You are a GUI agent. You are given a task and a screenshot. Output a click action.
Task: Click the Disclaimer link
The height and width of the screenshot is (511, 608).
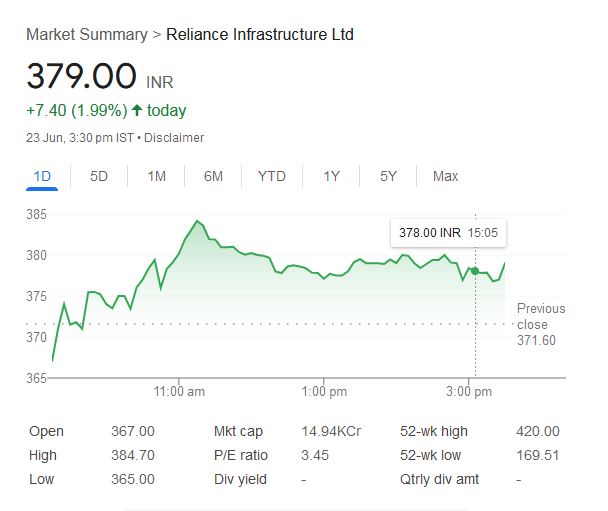pyautogui.click(x=174, y=137)
